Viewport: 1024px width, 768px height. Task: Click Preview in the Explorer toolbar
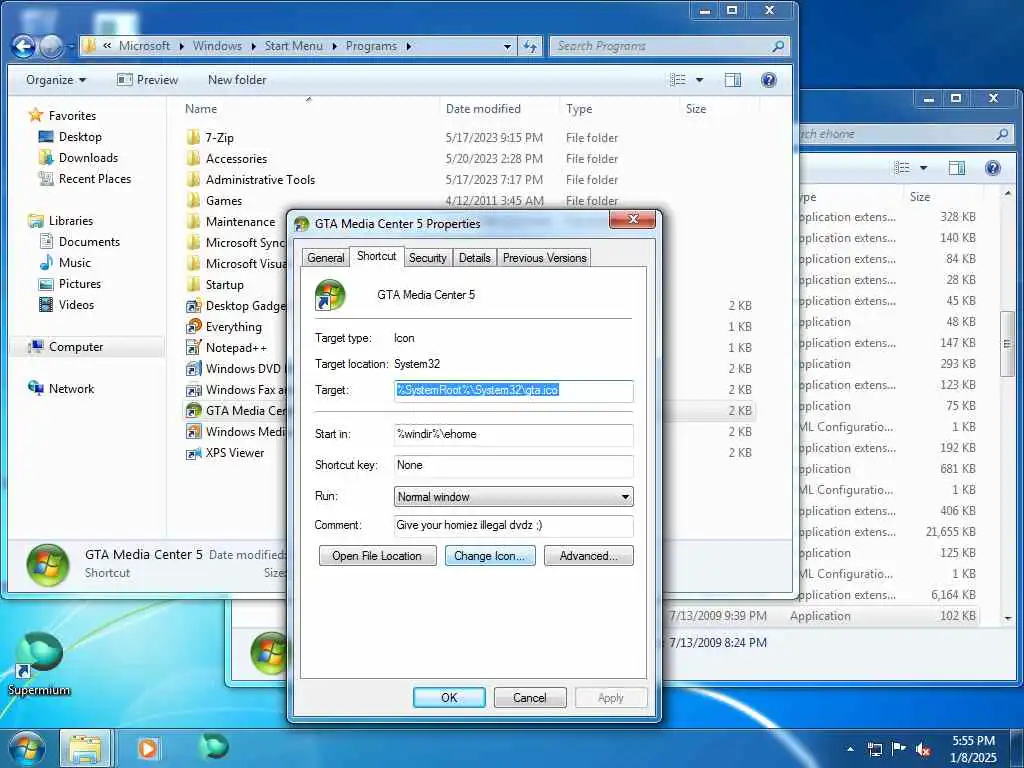tap(148, 80)
